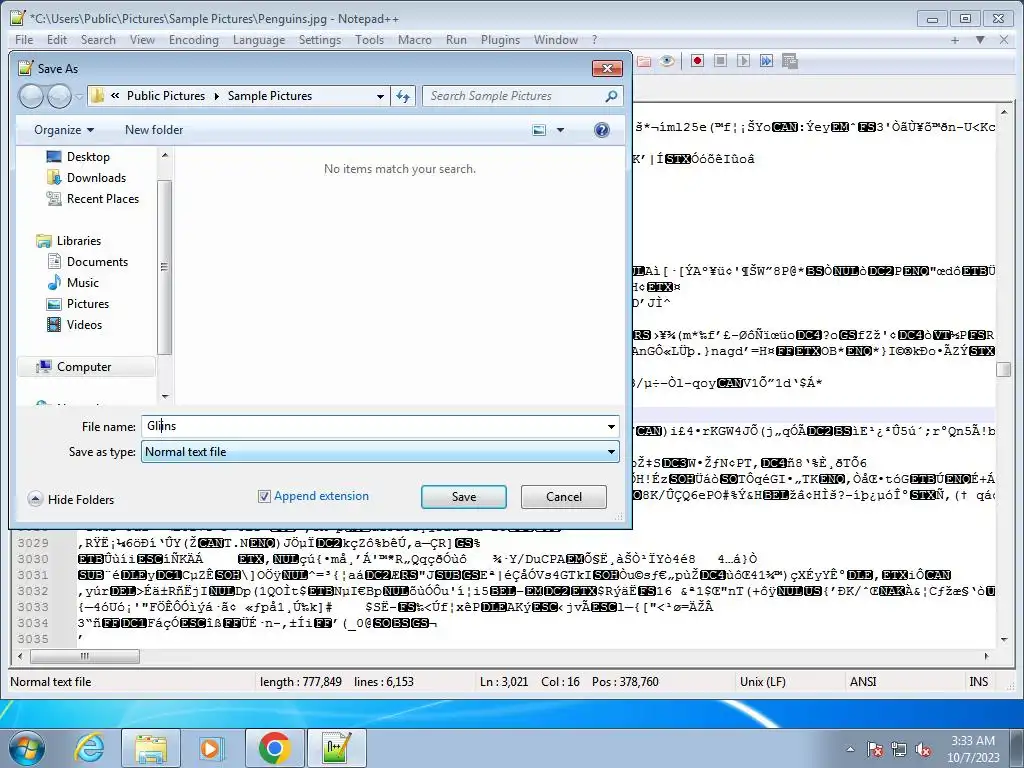Open Google Chrome from taskbar
Screen dimensions: 1024x768
coord(274,748)
